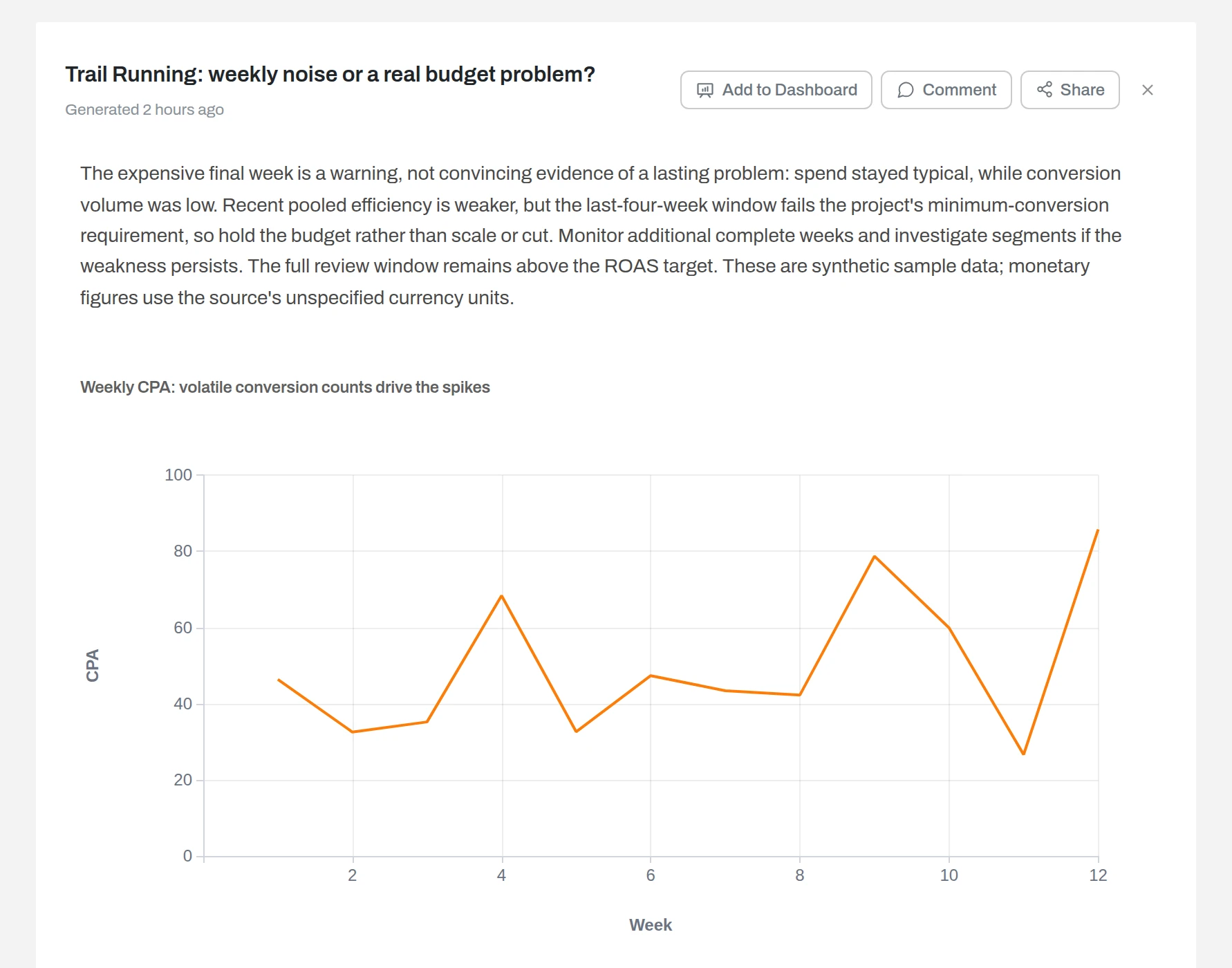Click the y-axis tick label 40
The image size is (1232, 968).
tap(183, 704)
